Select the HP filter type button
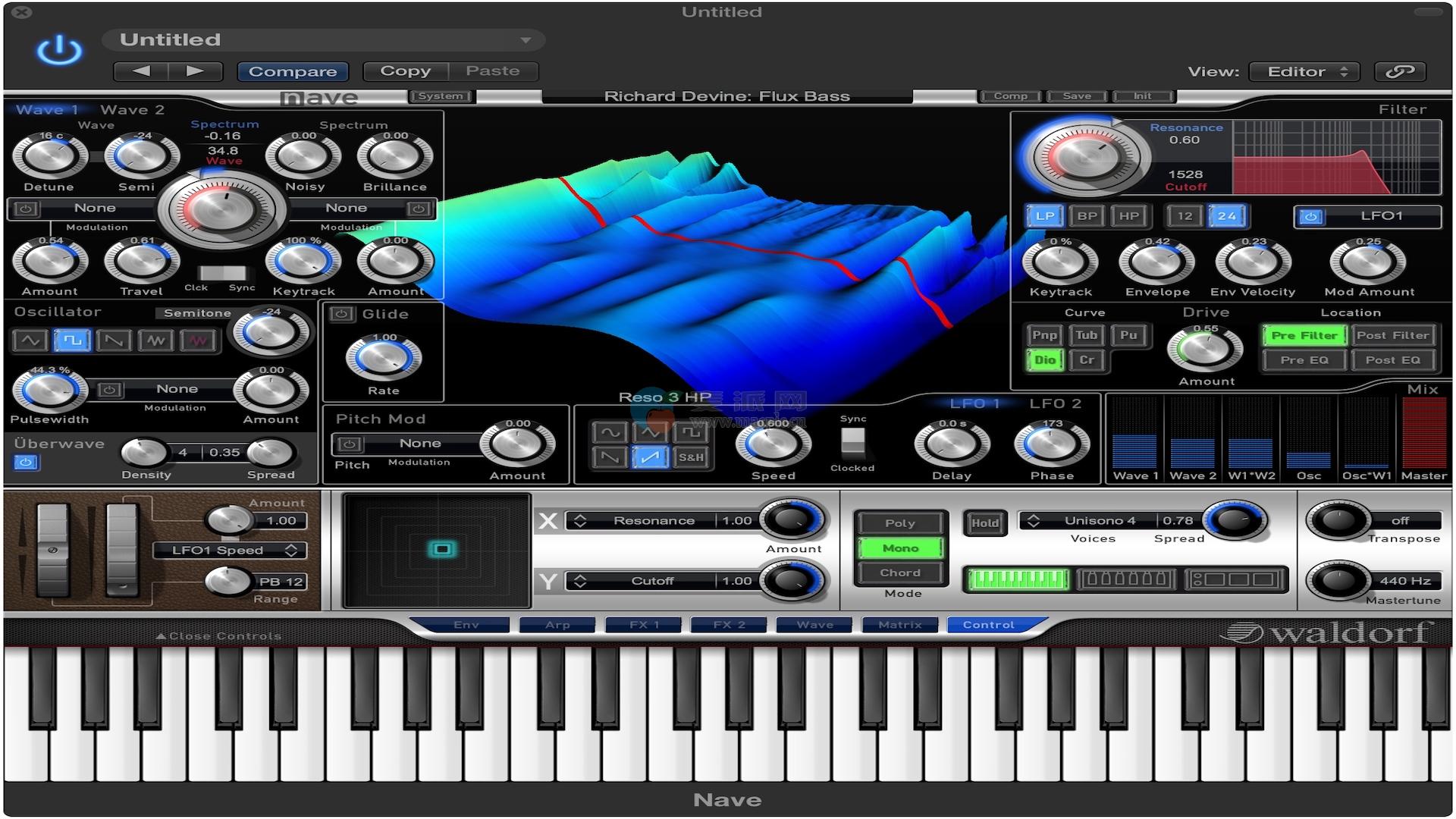The height and width of the screenshot is (819, 1456). [1128, 216]
